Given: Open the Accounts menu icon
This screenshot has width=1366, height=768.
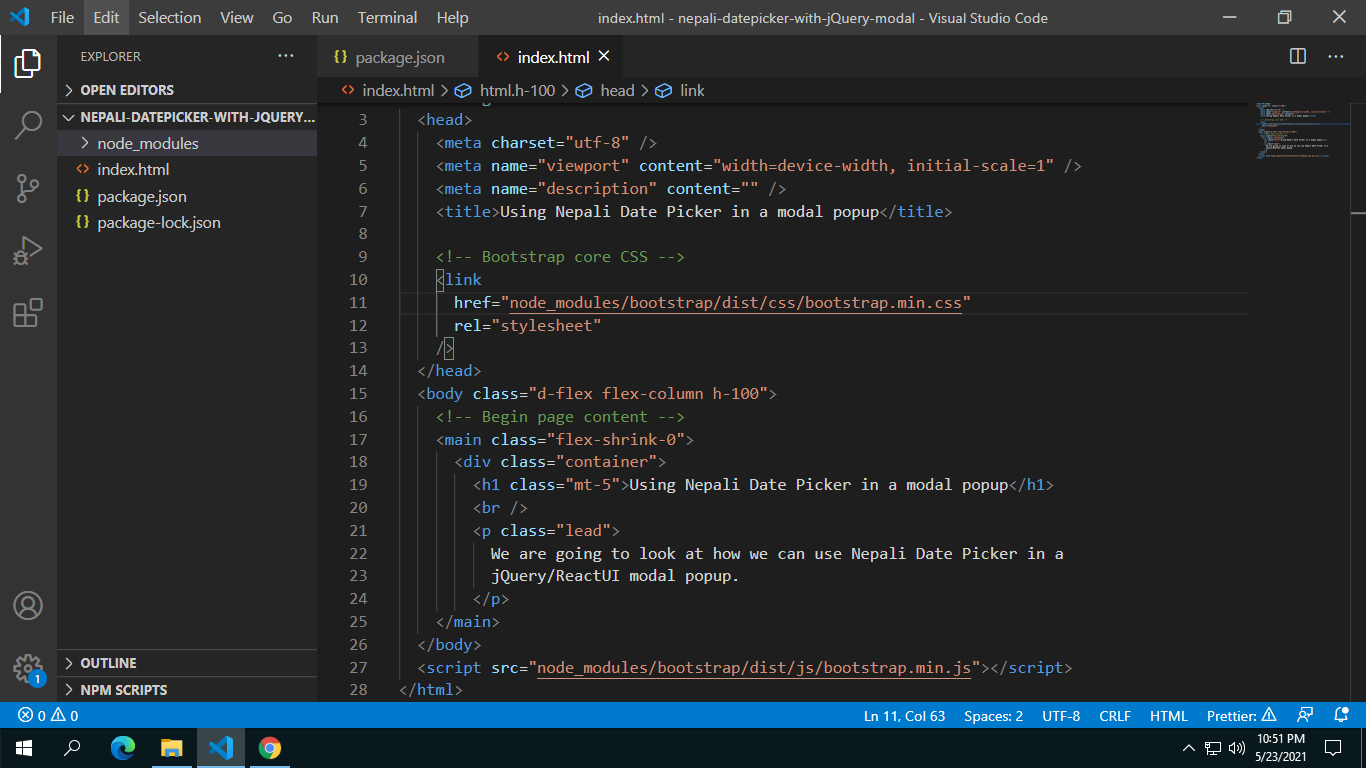Looking at the screenshot, I should pos(28,606).
